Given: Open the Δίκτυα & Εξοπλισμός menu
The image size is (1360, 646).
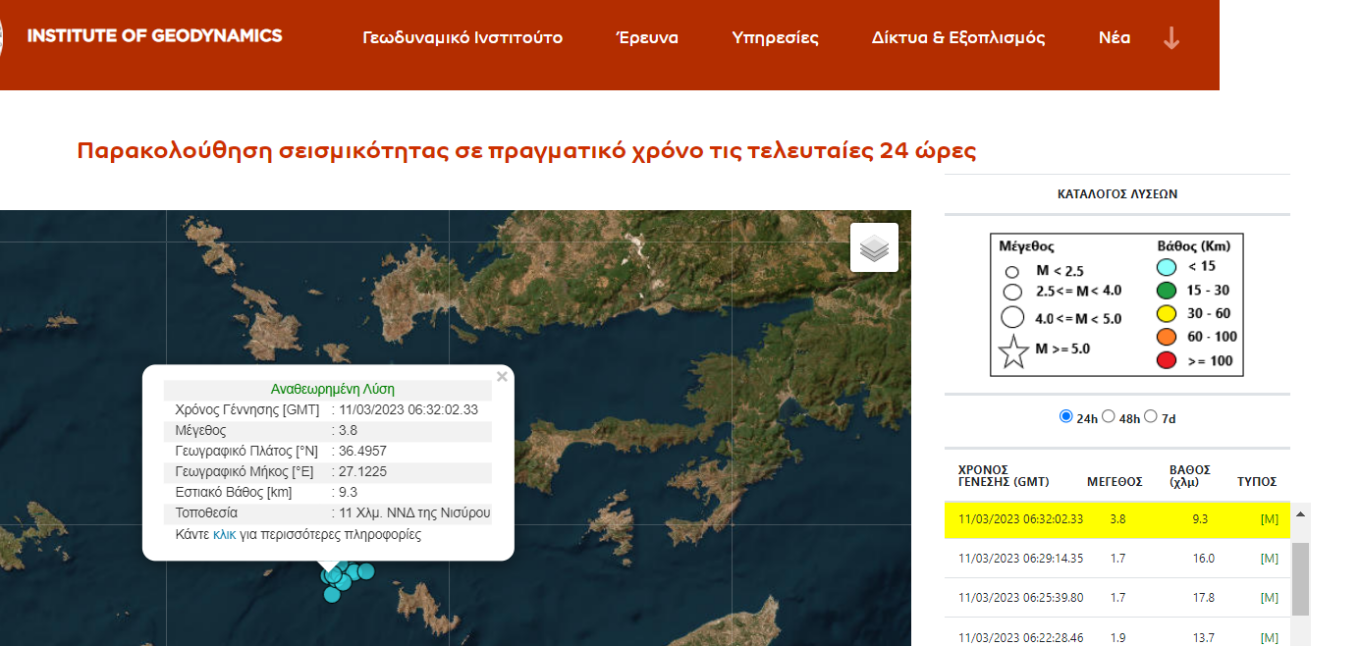Looking at the screenshot, I should click(958, 38).
